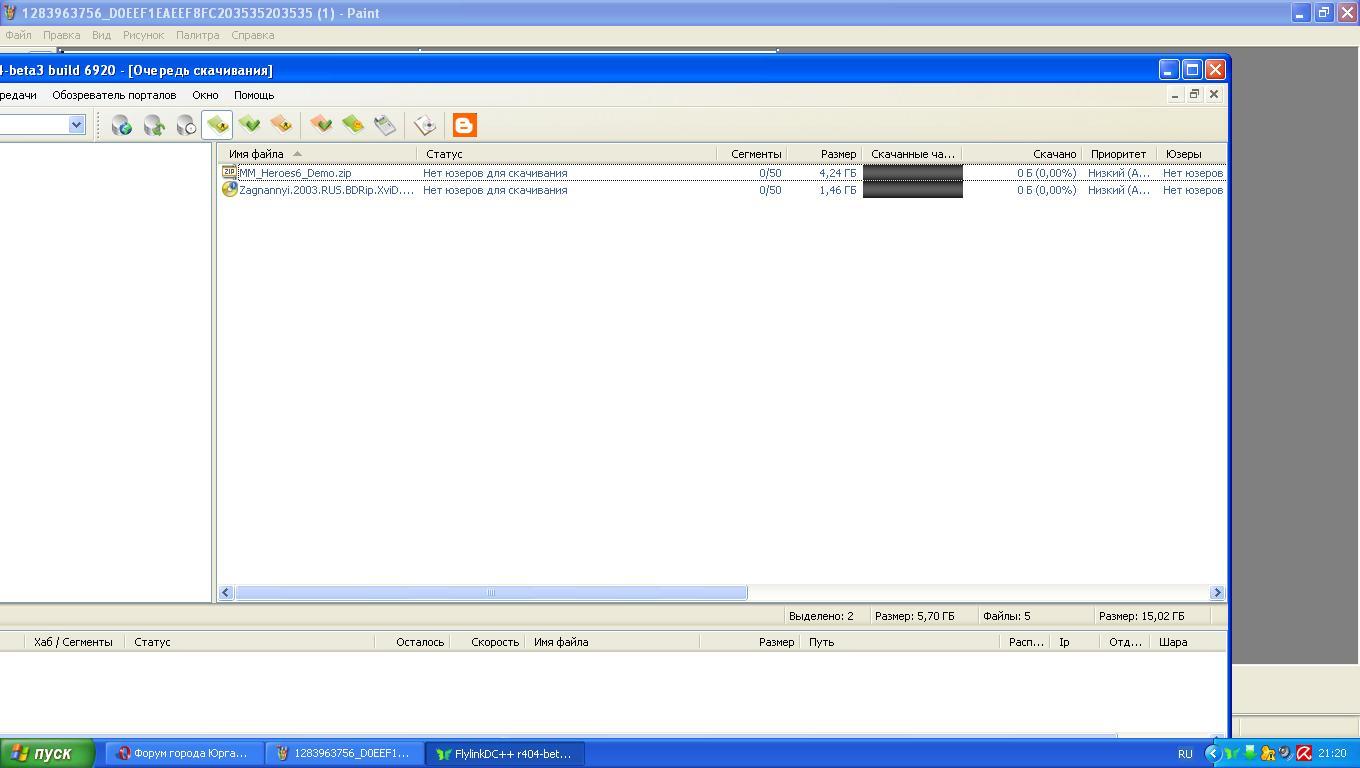
Task: Click the calculator-like toolbar icon
Action: (x=385, y=125)
